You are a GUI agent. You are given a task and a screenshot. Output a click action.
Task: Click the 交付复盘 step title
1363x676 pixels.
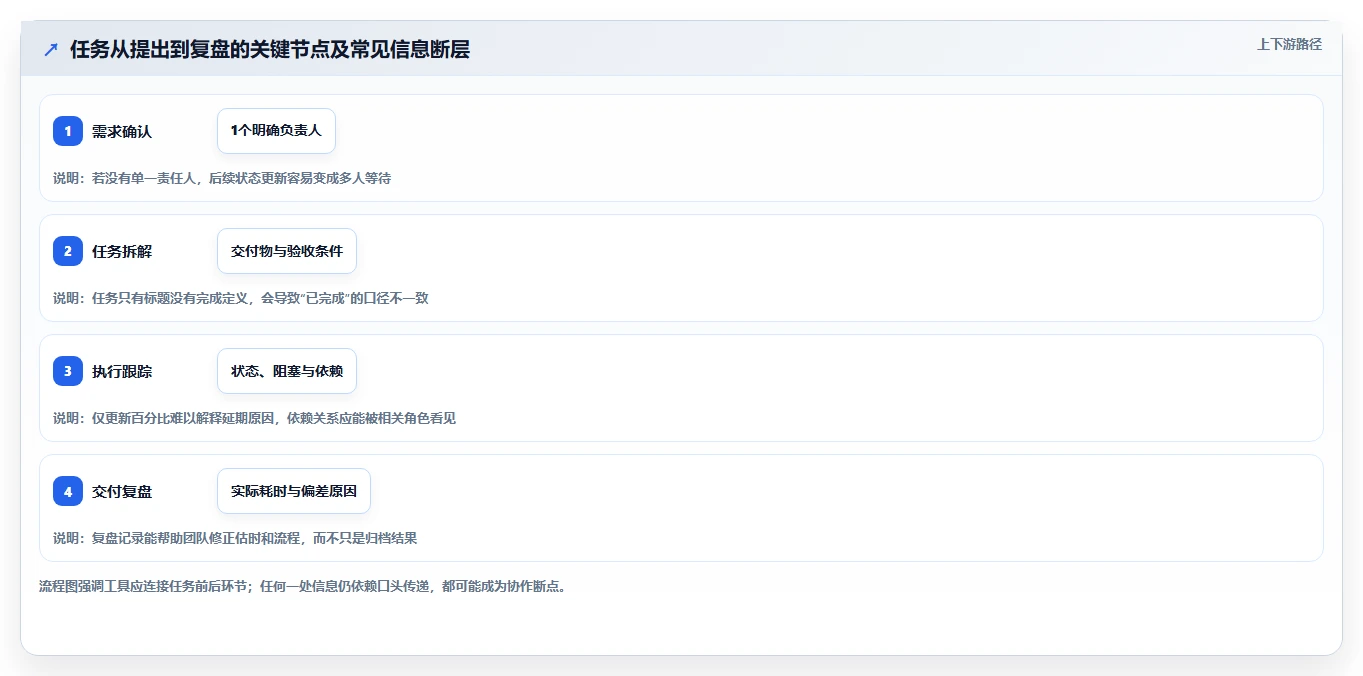[122, 491]
